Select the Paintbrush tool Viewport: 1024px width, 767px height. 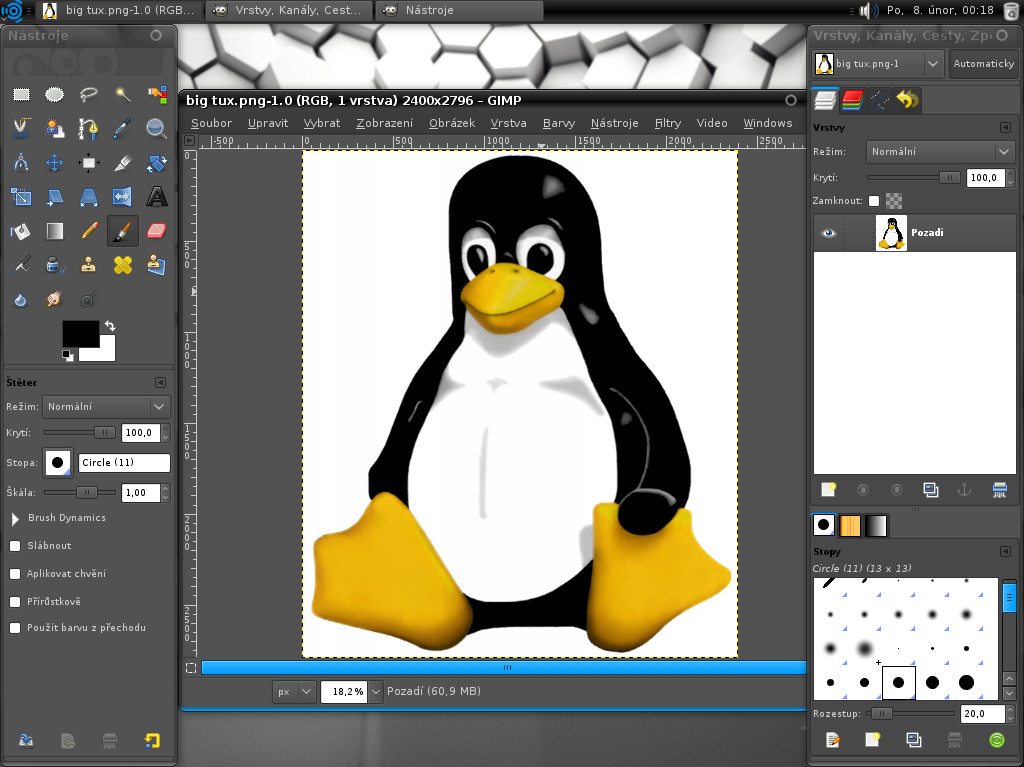pyautogui.click(x=123, y=231)
